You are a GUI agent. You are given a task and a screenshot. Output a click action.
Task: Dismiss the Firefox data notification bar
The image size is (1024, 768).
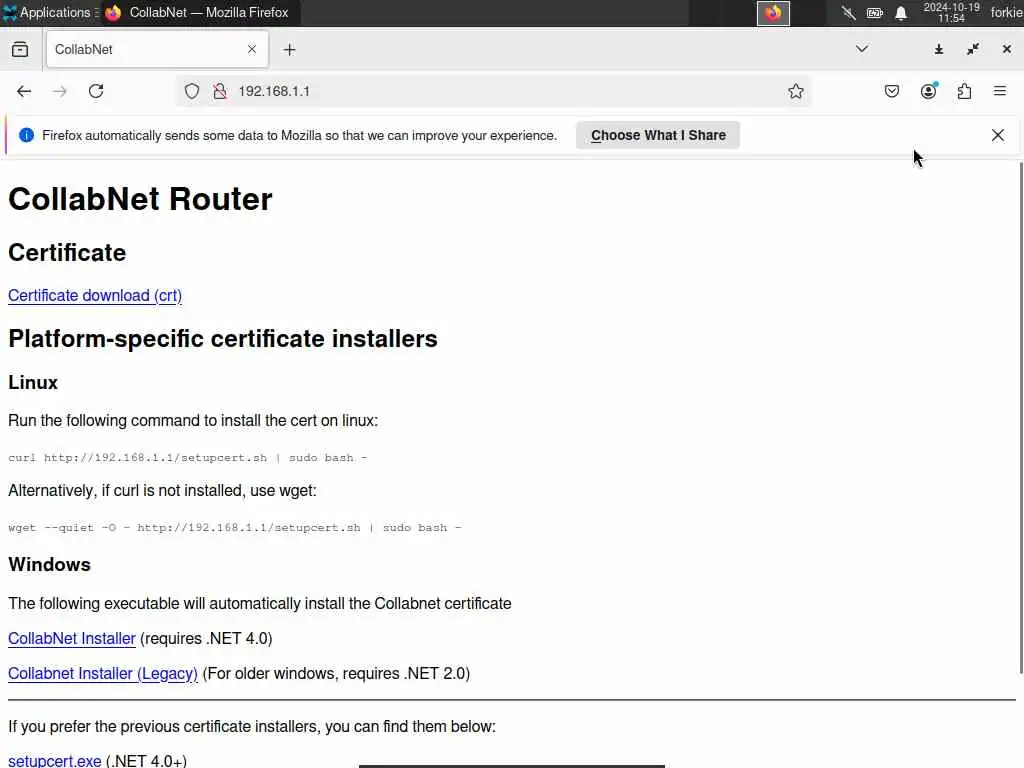(x=998, y=135)
